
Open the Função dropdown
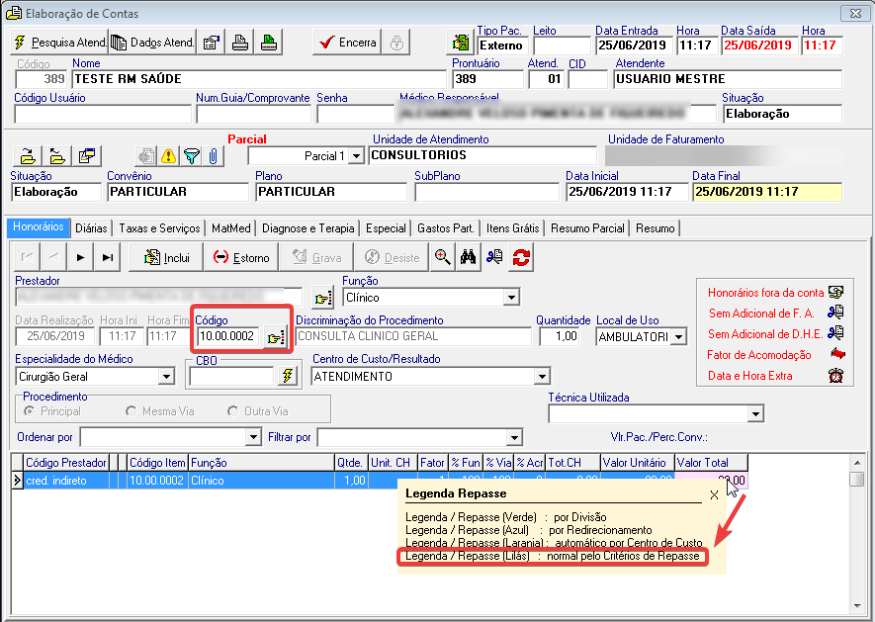[x=511, y=298]
